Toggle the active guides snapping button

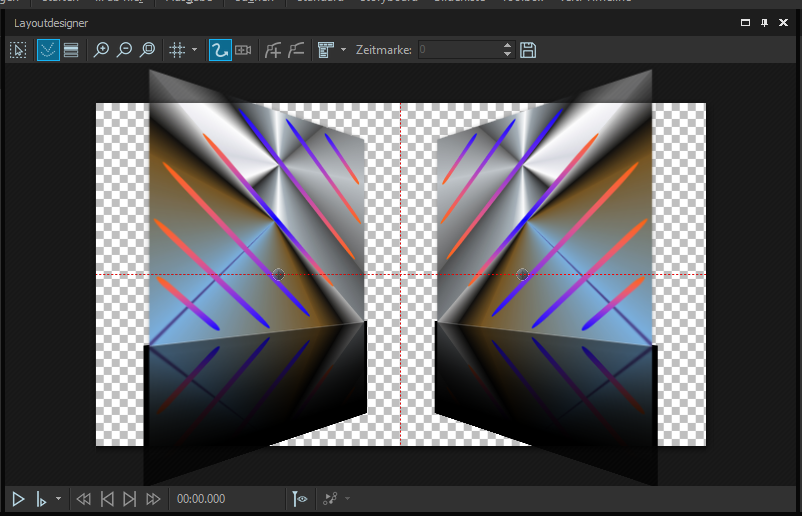pos(48,50)
